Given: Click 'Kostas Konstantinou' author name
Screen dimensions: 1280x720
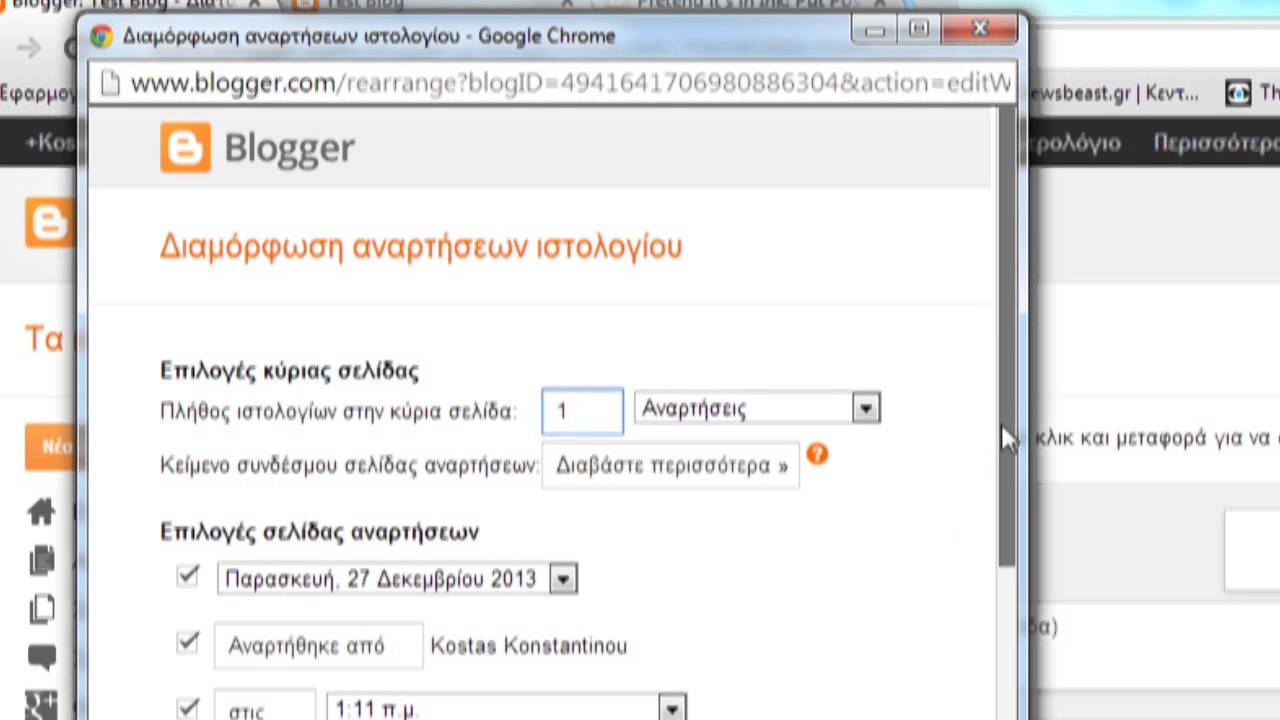Looking at the screenshot, I should (529, 646).
